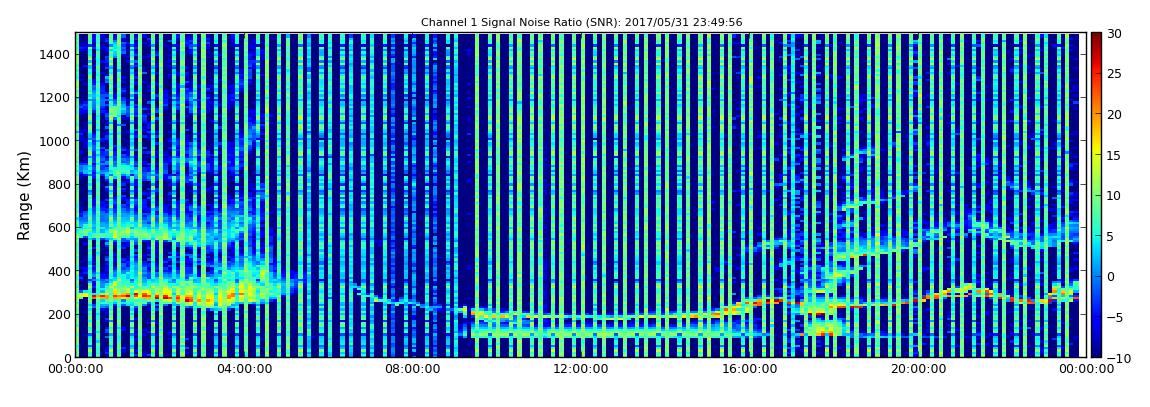Click the colorbar value -5
The image size is (1150, 407).
[1114, 318]
